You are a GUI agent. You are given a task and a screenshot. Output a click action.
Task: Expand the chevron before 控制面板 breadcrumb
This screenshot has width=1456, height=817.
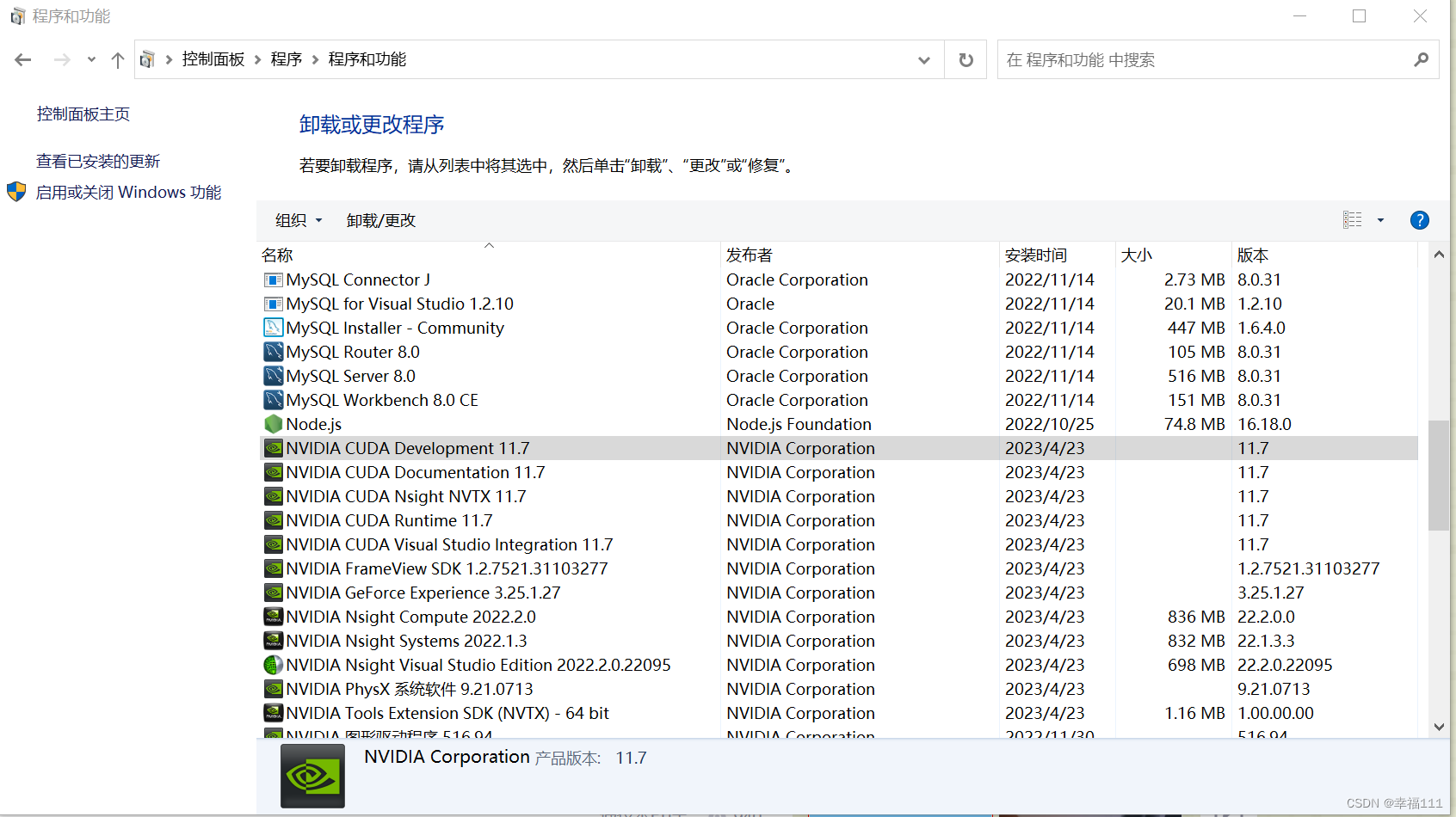pyautogui.click(x=169, y=59)
